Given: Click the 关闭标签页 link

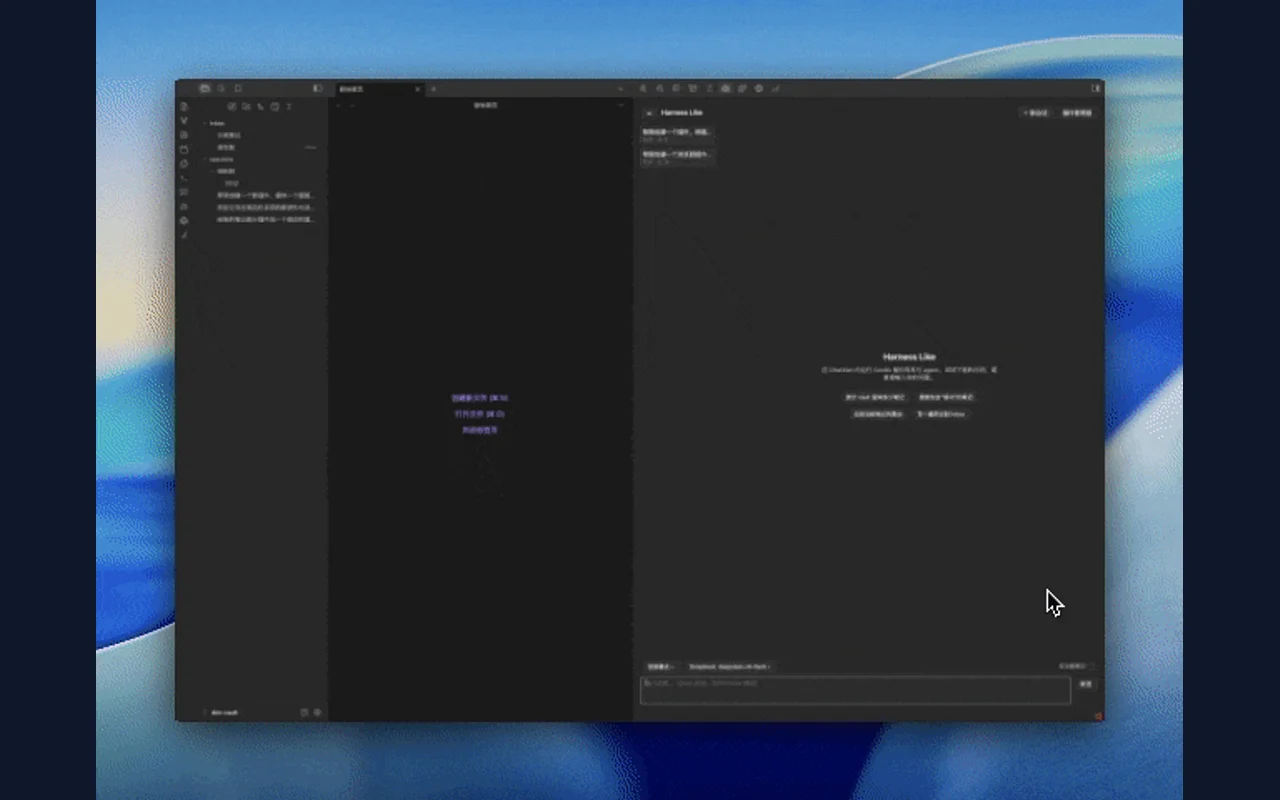Looking at the screenshot, I should [x=480, y=430].
